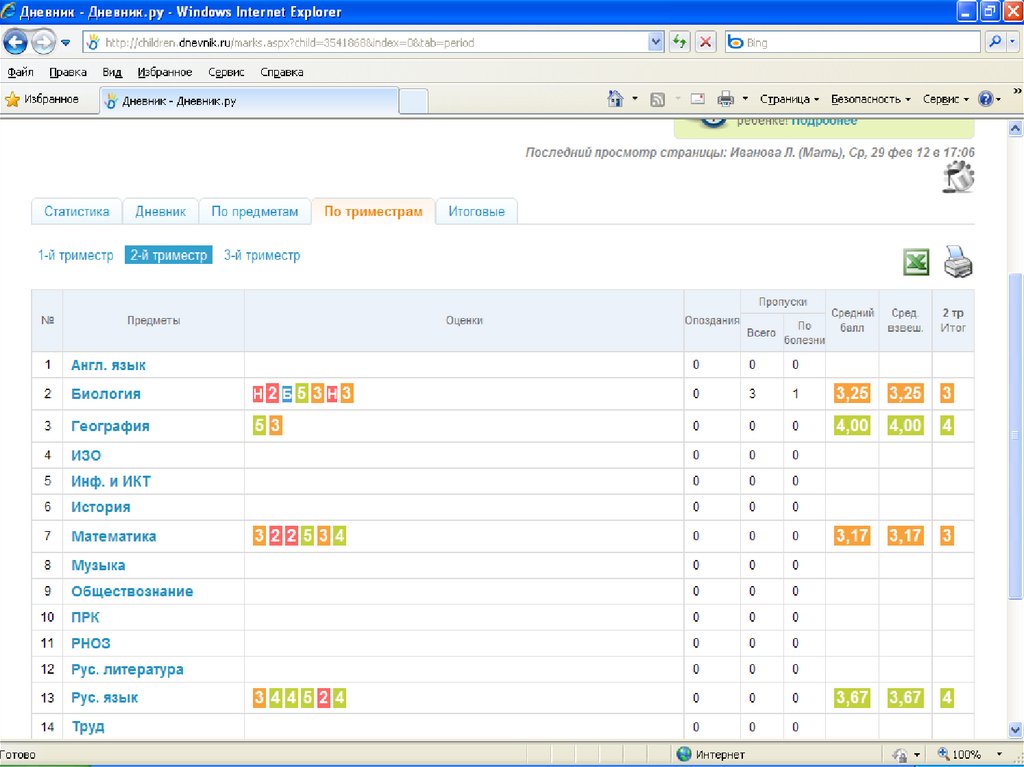Open the Избранное star favorites button
1024x767 pixels.
42,99
